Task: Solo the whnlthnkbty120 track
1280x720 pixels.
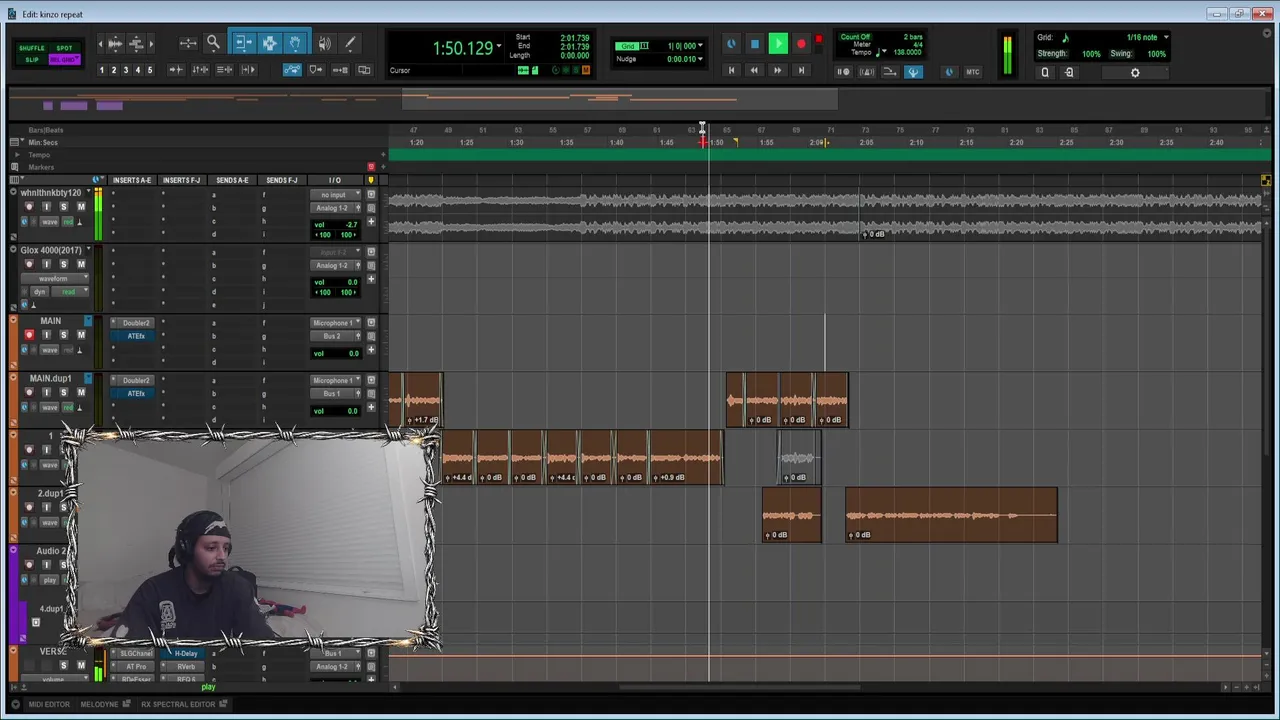Action: click(x=63, y=207)
